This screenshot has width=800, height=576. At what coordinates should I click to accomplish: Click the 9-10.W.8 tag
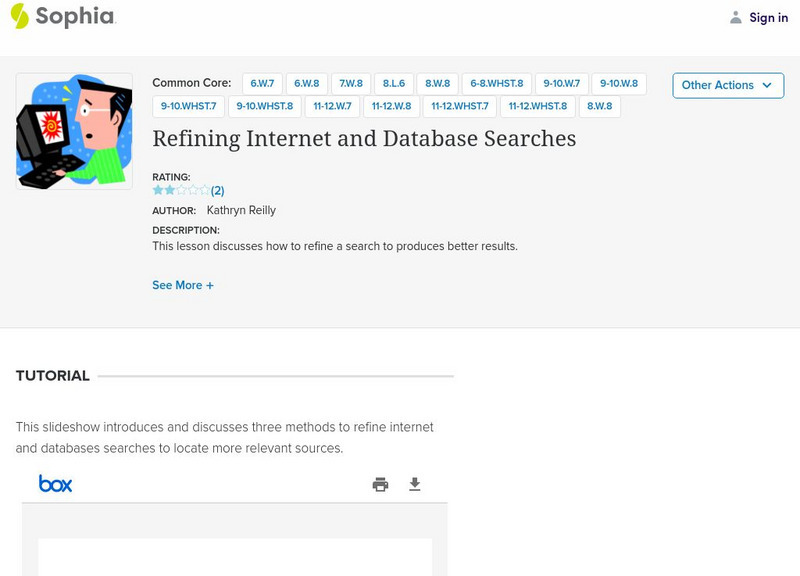619,84
